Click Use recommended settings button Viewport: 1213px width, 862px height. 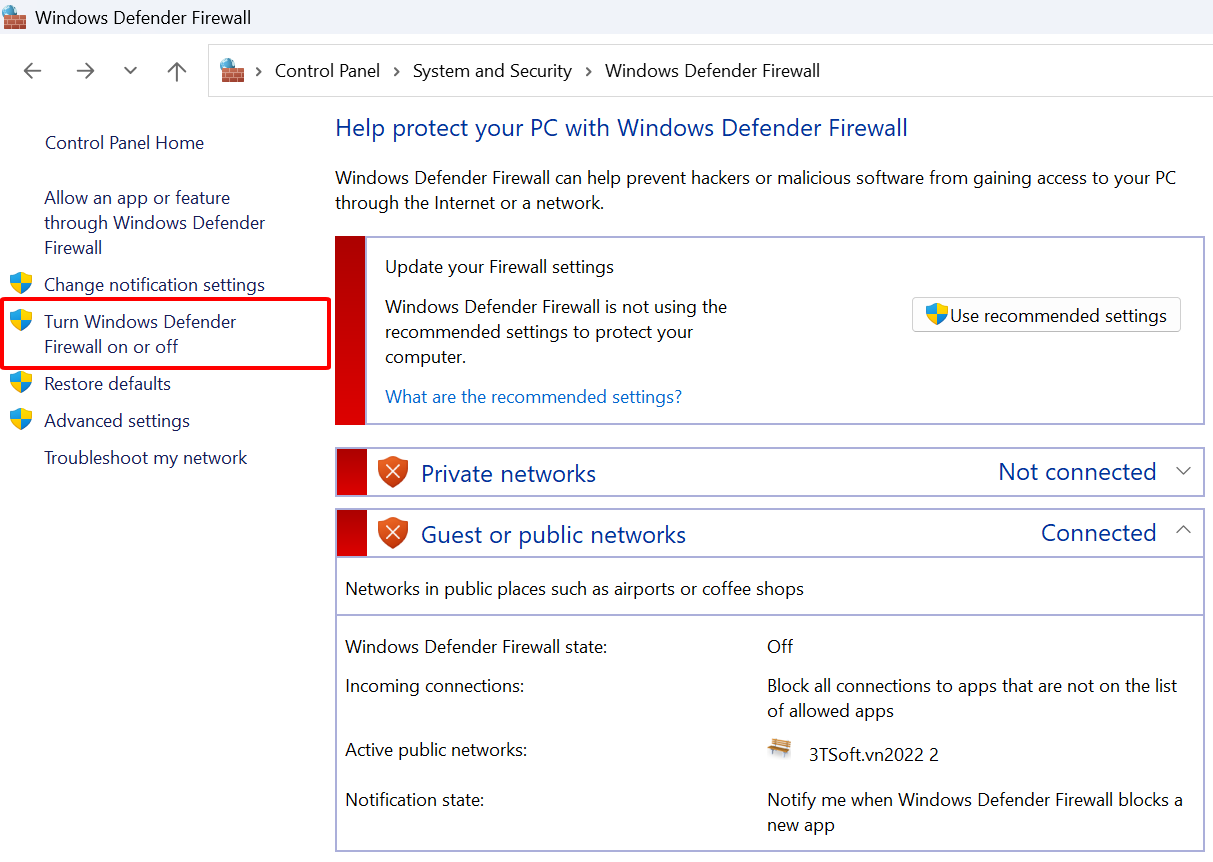point(1046,315)
